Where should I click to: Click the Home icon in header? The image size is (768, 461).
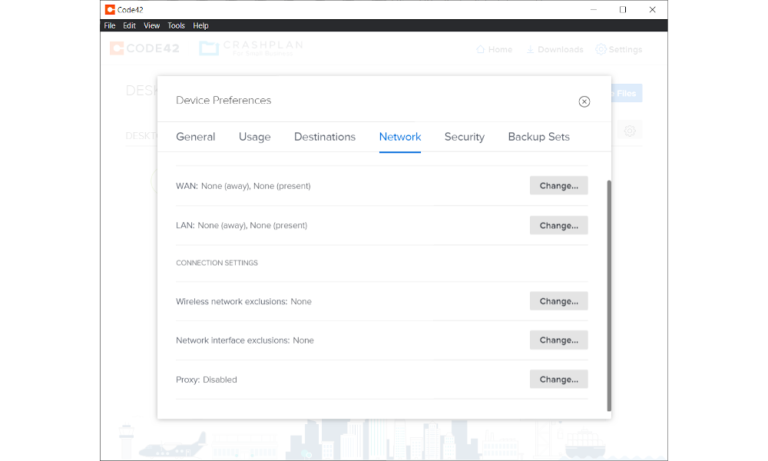point(480,49)
